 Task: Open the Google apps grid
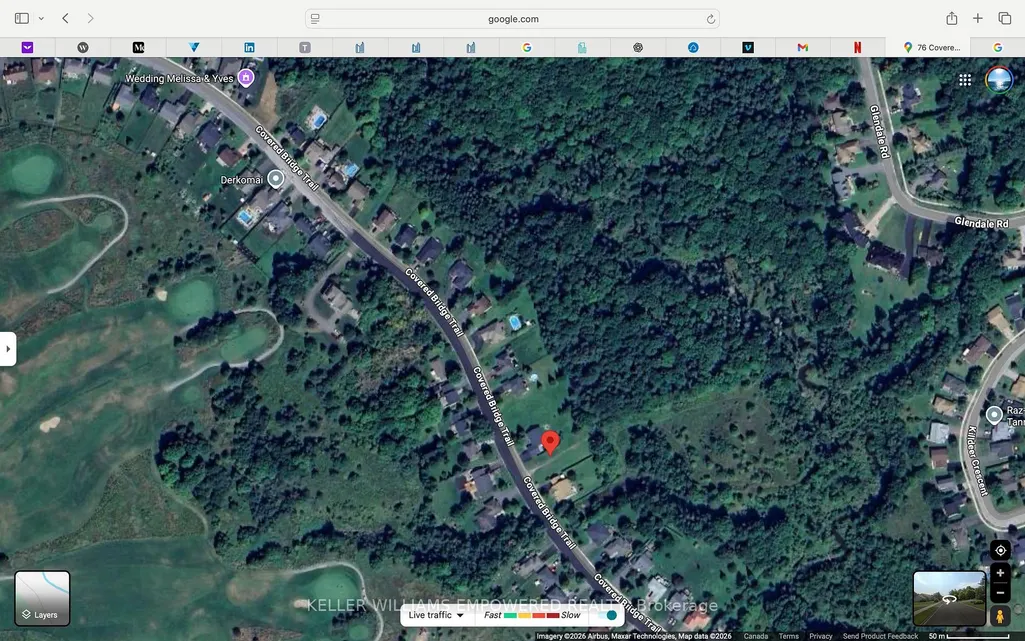[x=965, y=80]
